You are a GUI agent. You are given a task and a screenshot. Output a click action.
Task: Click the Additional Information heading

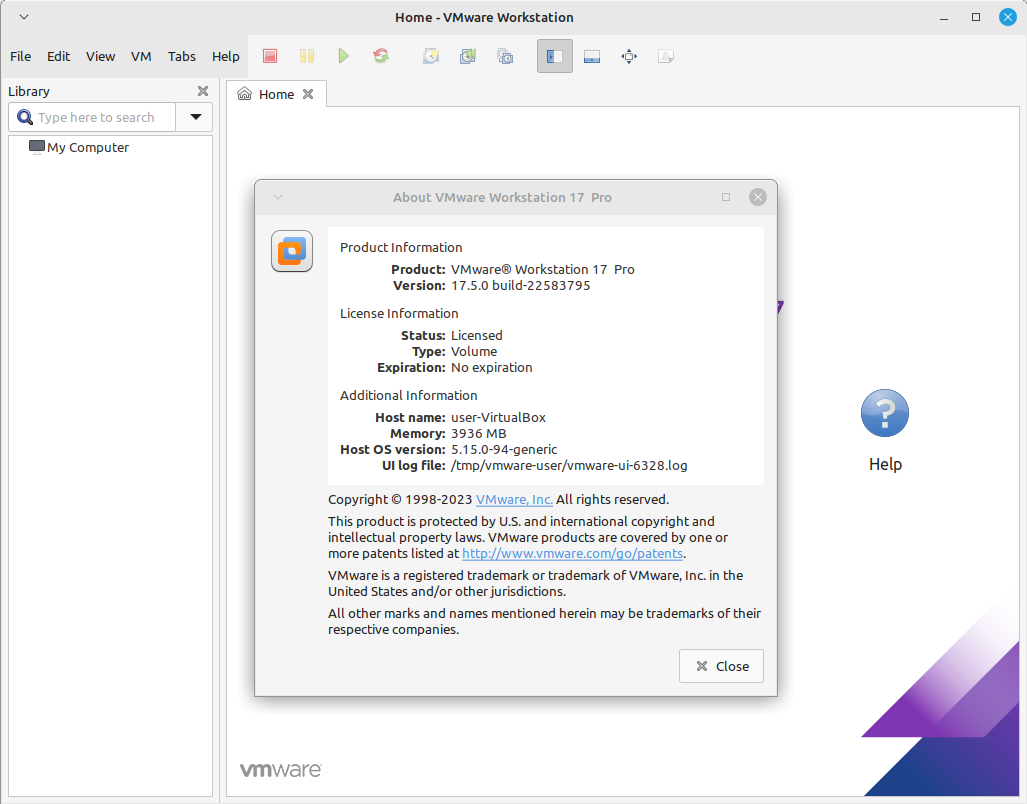pos(409,395)
